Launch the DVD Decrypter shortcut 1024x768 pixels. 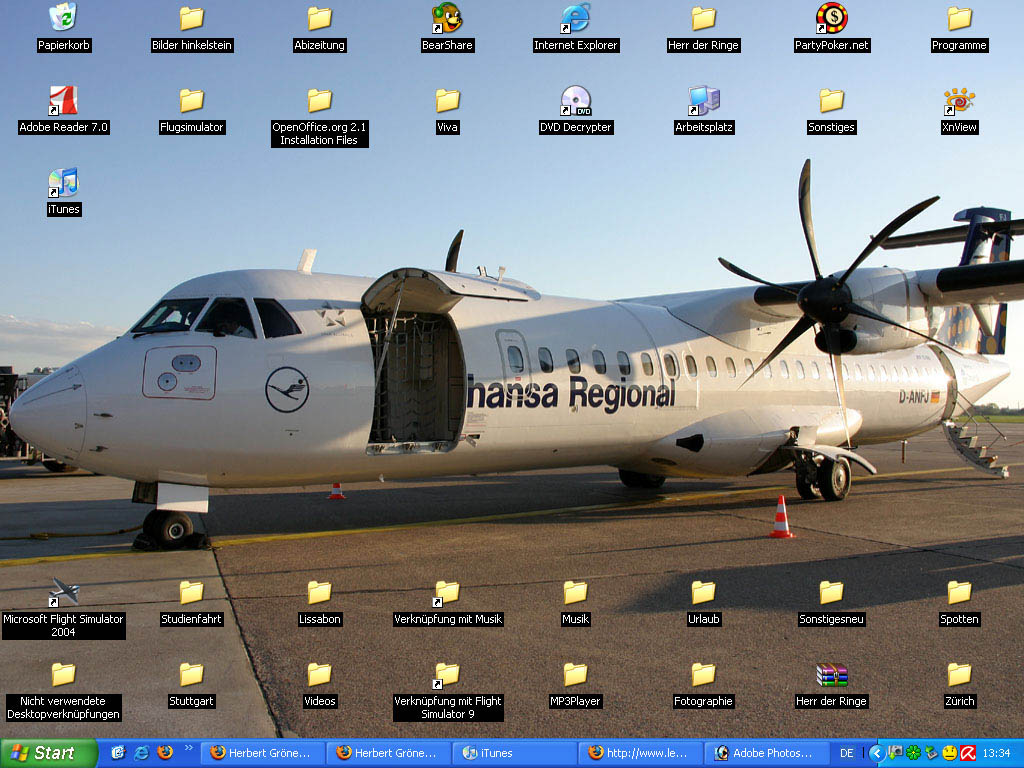[575, 100]
